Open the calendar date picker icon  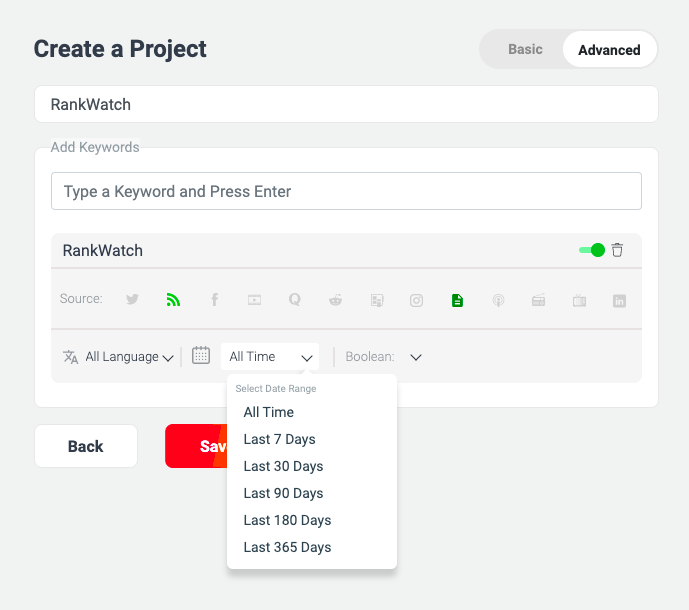(201, 355)
